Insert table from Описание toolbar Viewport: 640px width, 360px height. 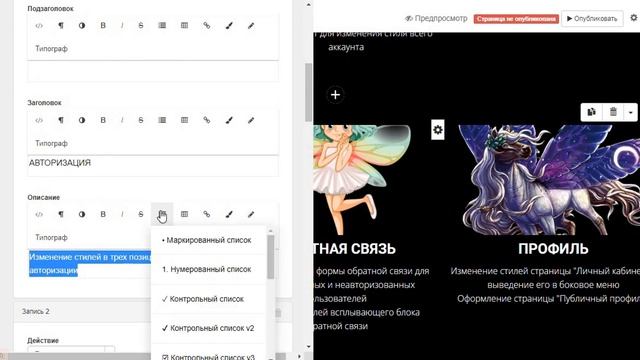pyautogui.click(x=184, y=214)
